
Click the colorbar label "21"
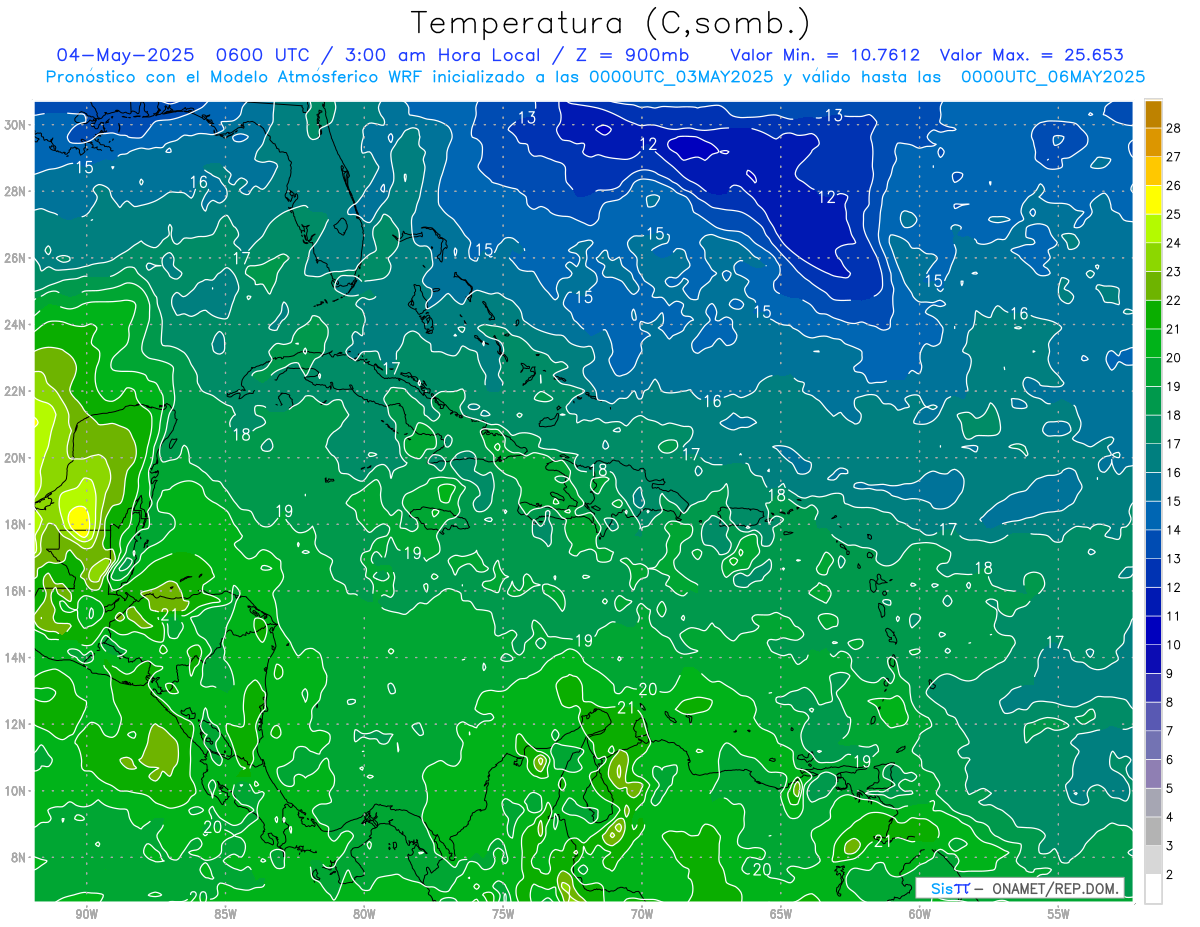pyautogui.click(x=1174, y=329)
